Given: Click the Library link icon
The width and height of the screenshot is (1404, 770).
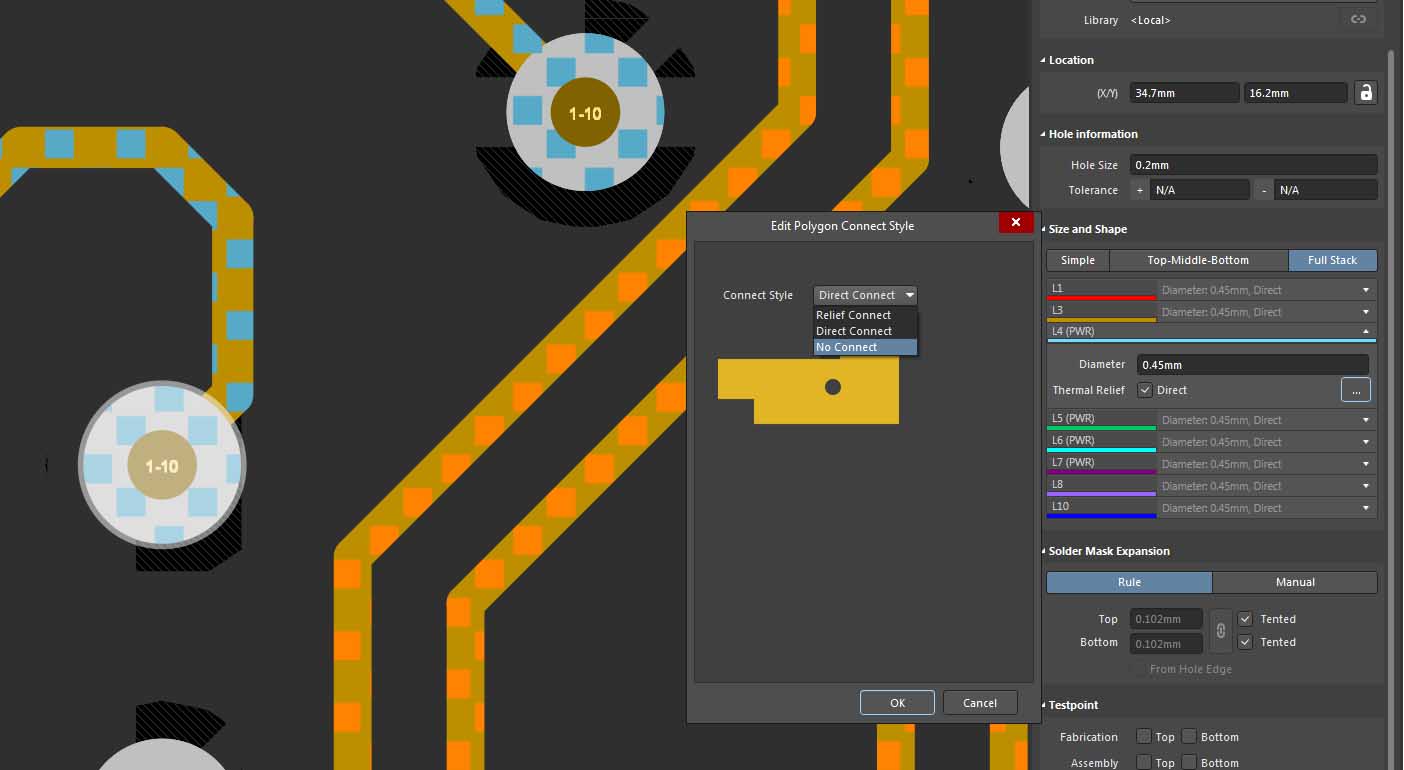Looking at the screenshot, I should click(1358, 19).
